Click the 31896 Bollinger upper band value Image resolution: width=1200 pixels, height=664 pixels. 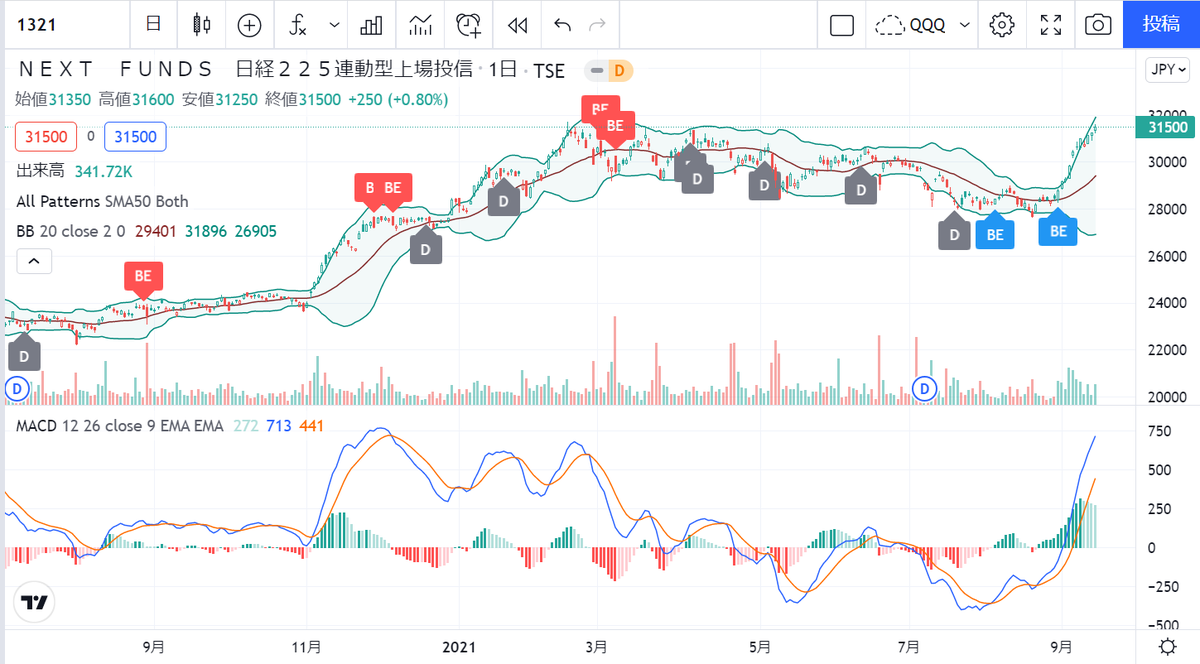(x=204, y=231)
